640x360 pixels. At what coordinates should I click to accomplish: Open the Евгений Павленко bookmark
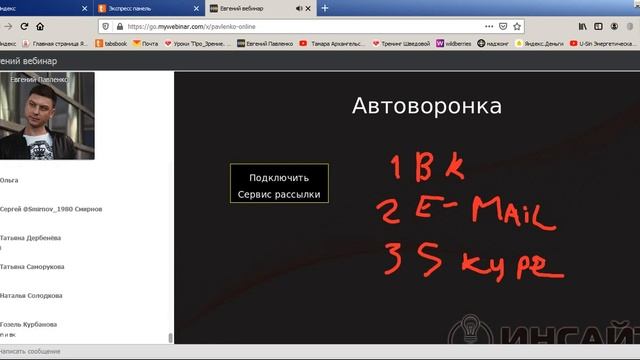click(x=265, y=43)
